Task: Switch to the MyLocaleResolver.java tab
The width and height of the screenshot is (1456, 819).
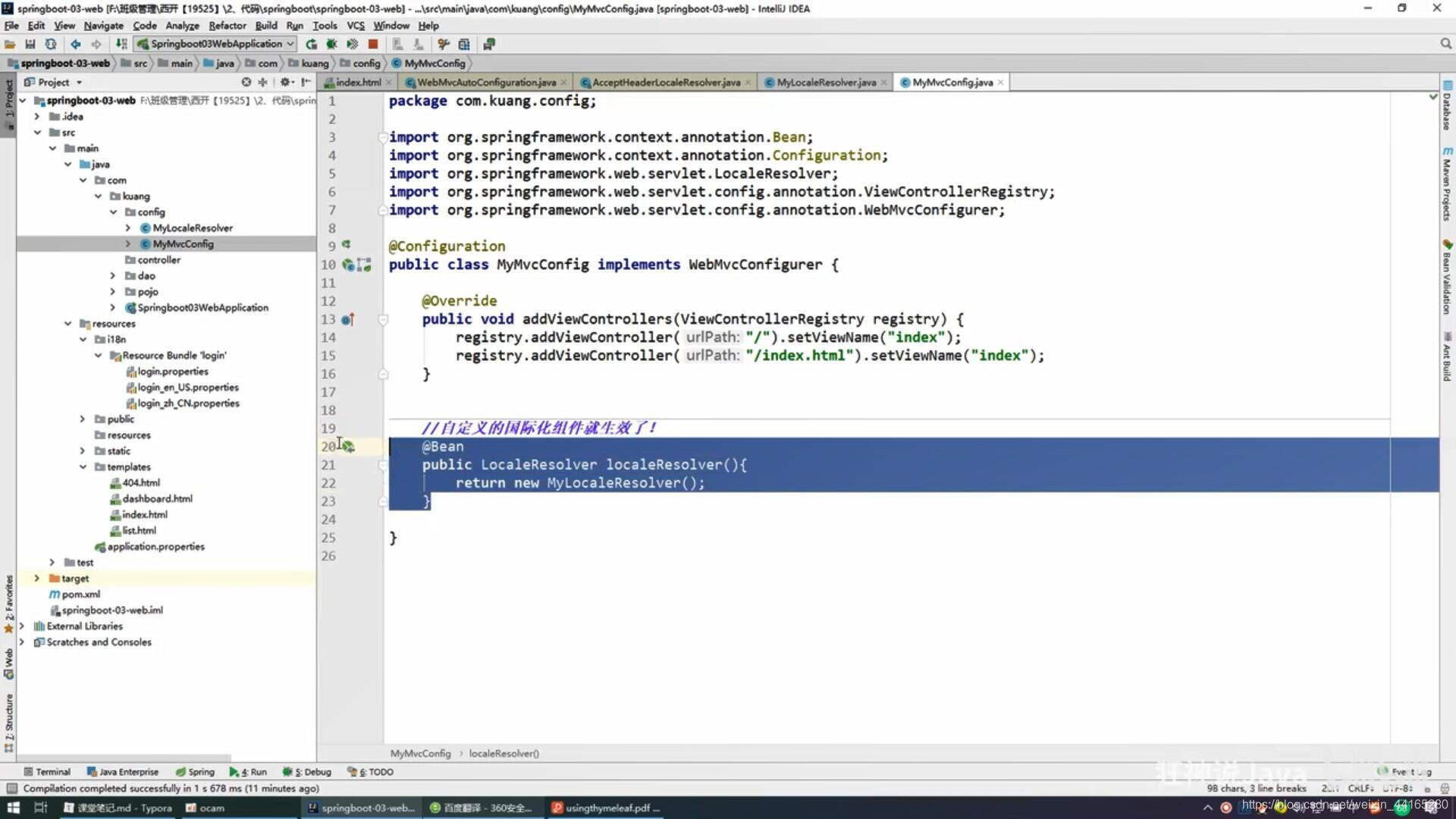Action: pyautogui.click(x=826, y=82)
